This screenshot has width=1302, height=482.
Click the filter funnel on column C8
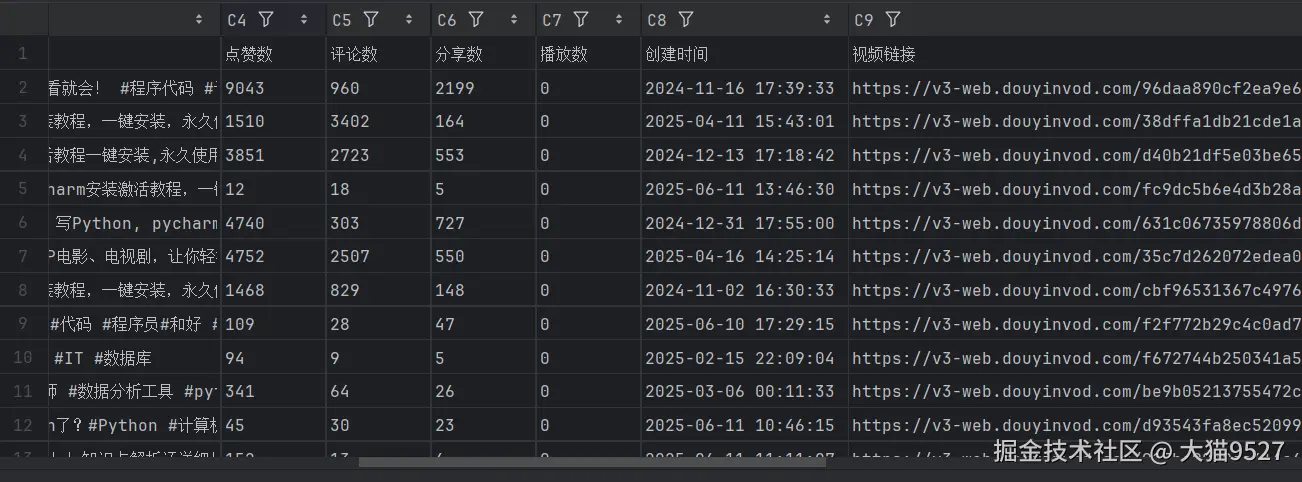[x=686, y=19]
